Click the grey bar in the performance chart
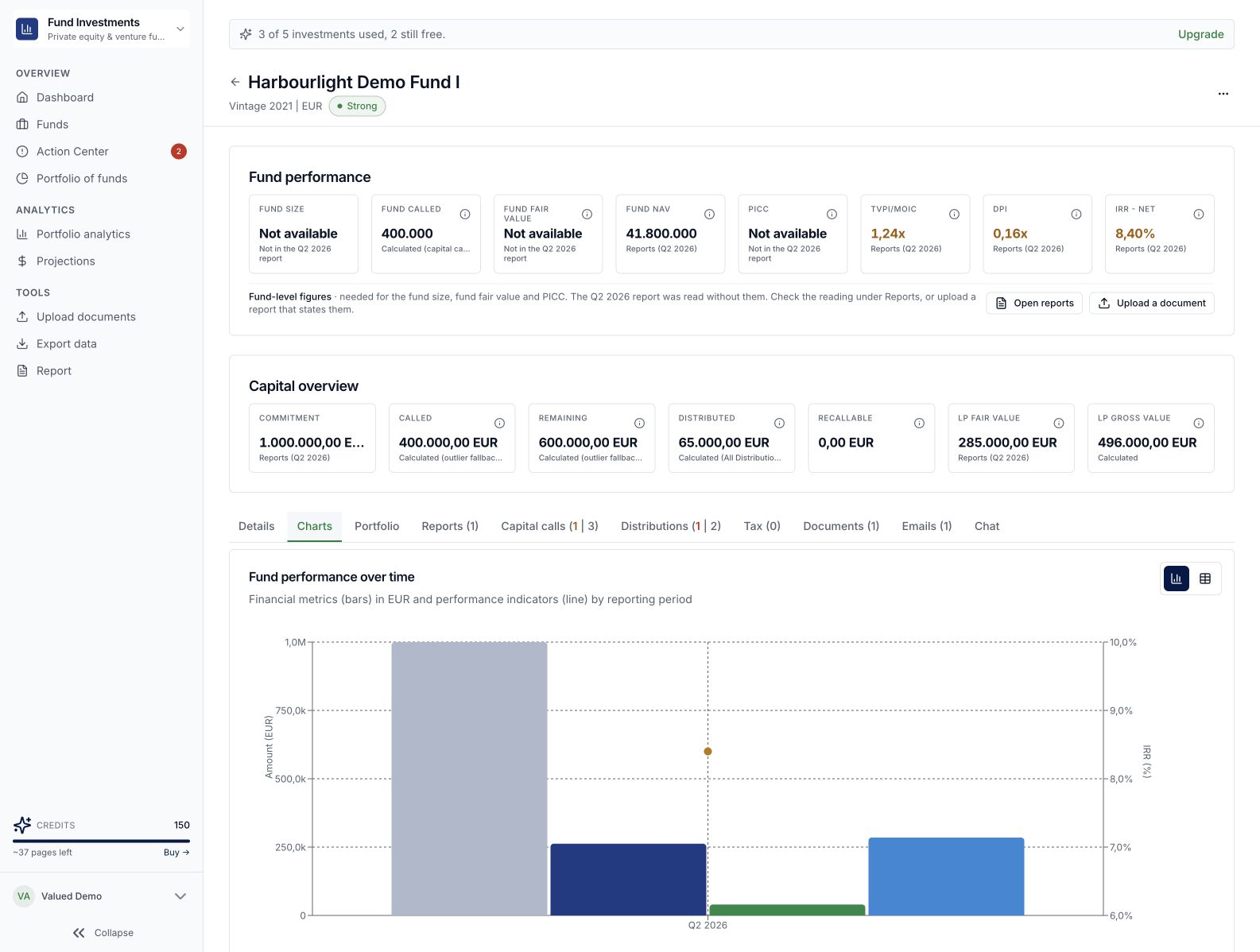The image size is (1260, 952). pyautogui.click(x=469, y=779)
